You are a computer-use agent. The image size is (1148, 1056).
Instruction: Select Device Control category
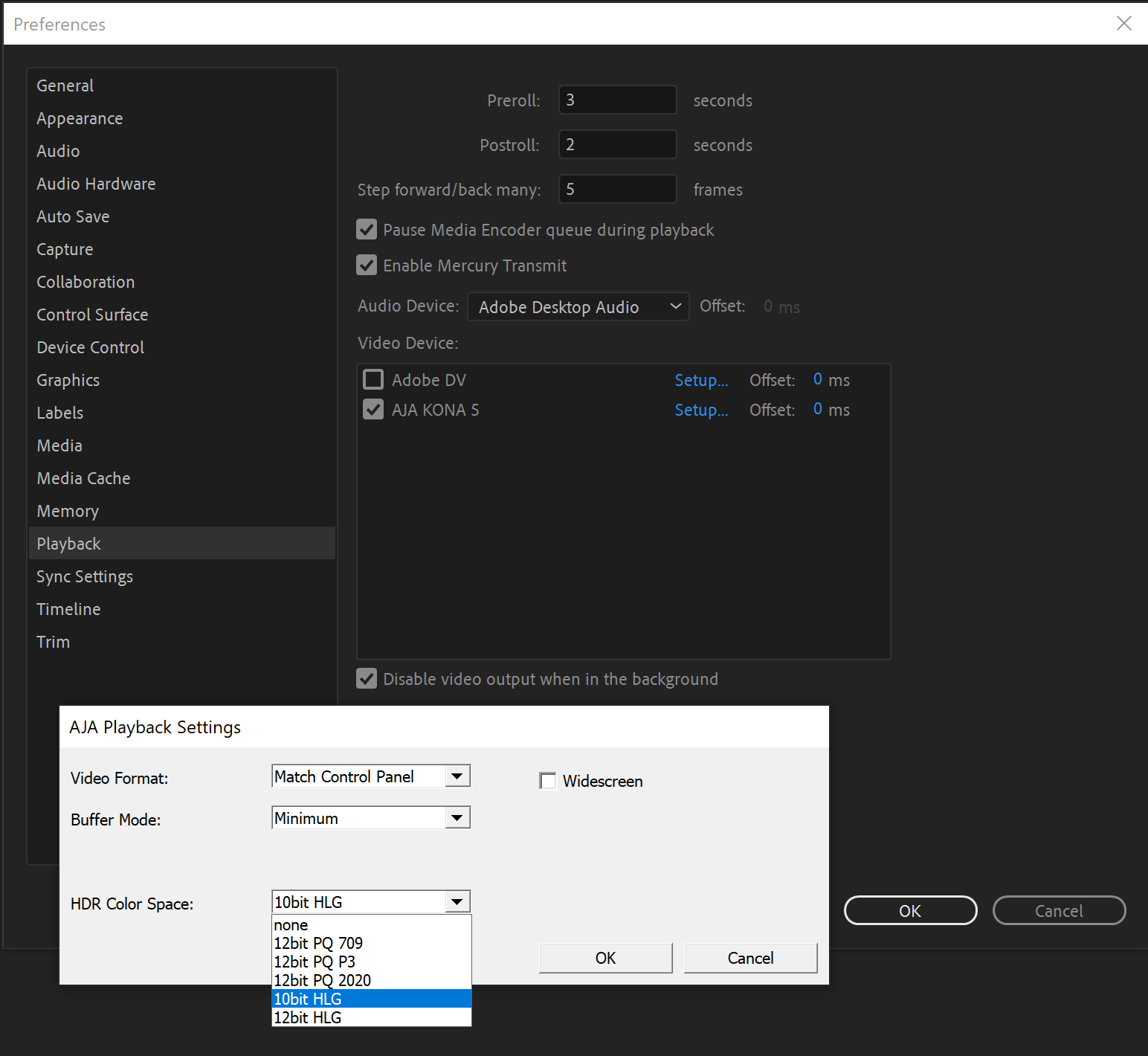(181, 347)
